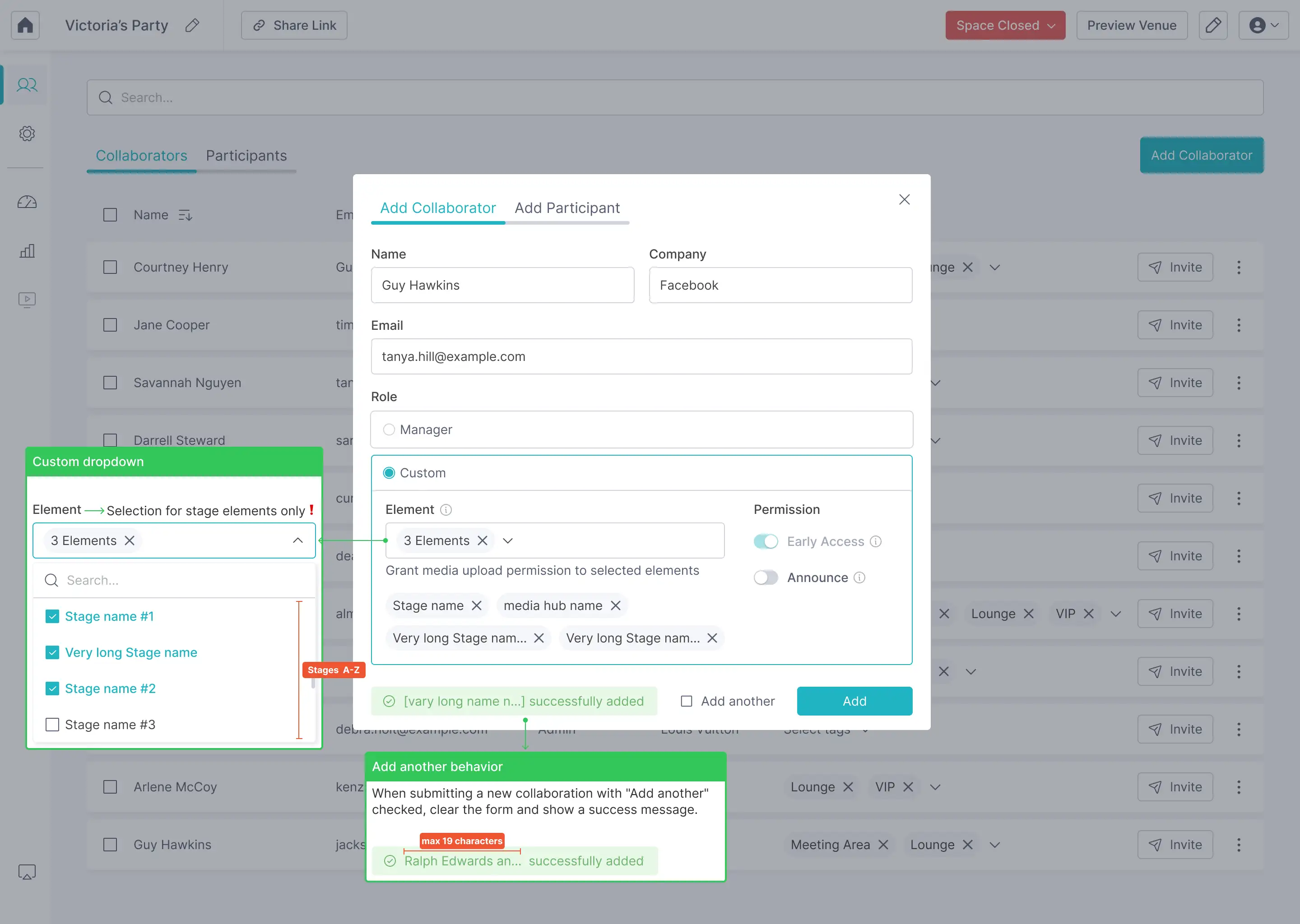
Task: Open the dashboard gauge icon in sidebar
Action: [x=27, y=202]
